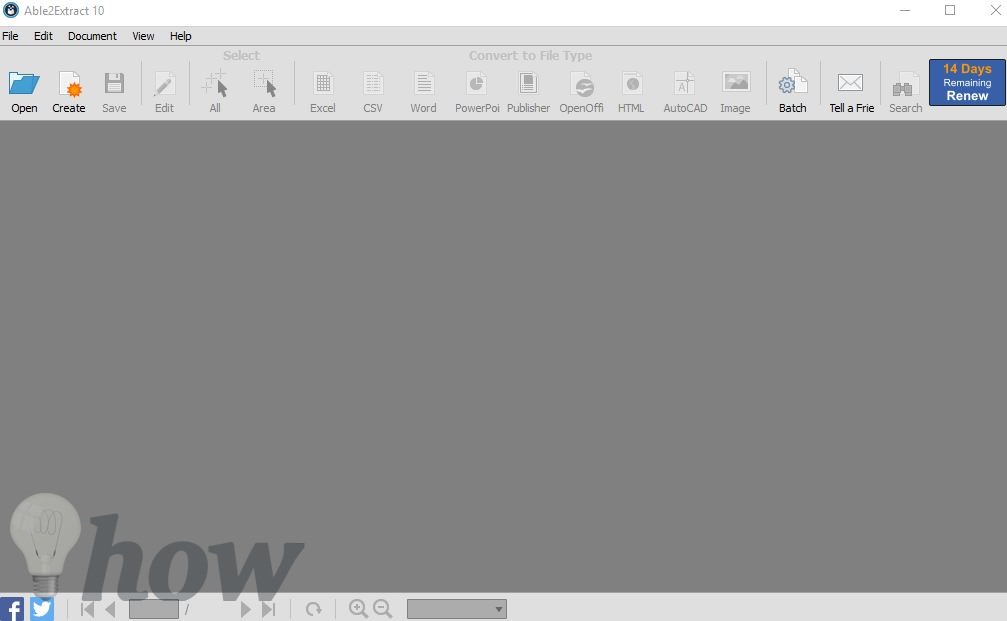Viewport: 1007px width, 621px height.
Task: Convert to Publisher icon
Action: (528, 83)
